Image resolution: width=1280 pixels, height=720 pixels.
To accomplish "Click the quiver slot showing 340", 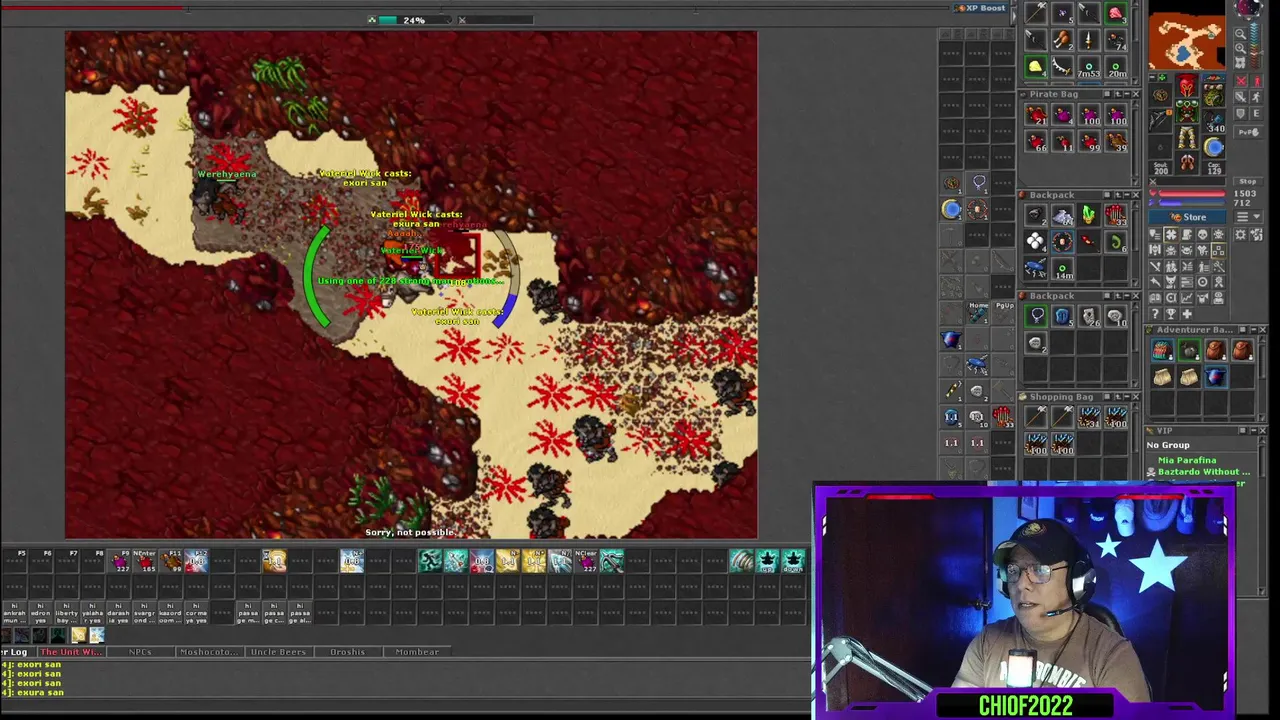I will [x=1213, y=121].
